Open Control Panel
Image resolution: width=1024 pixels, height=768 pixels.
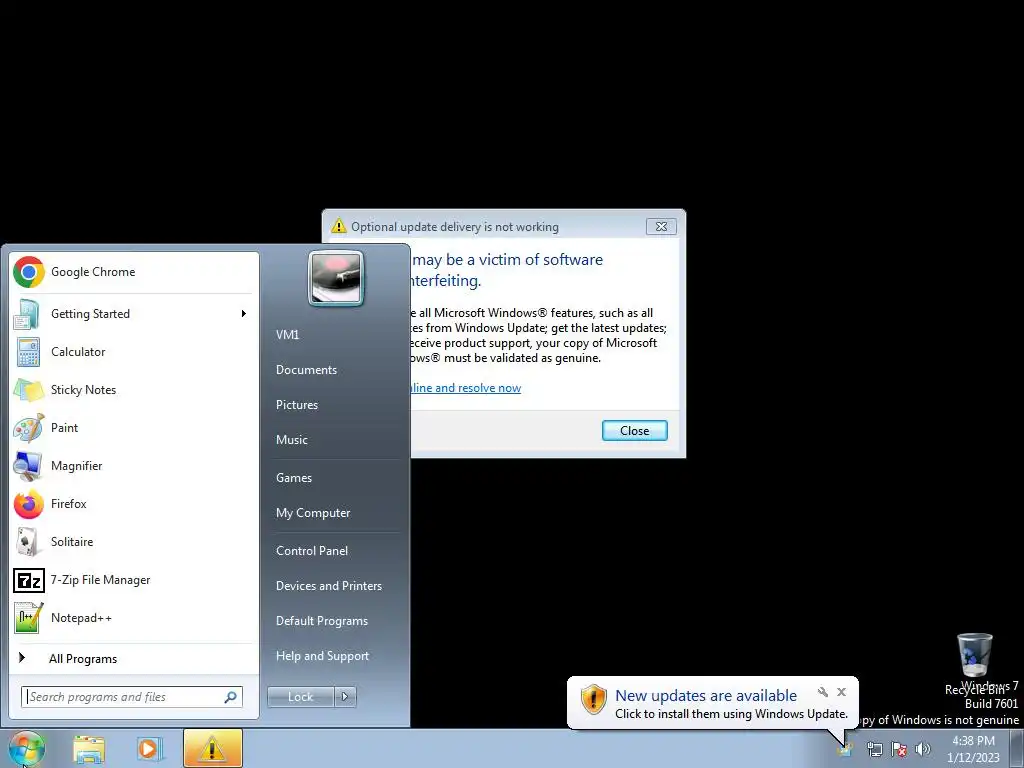[x=312, y=551]
